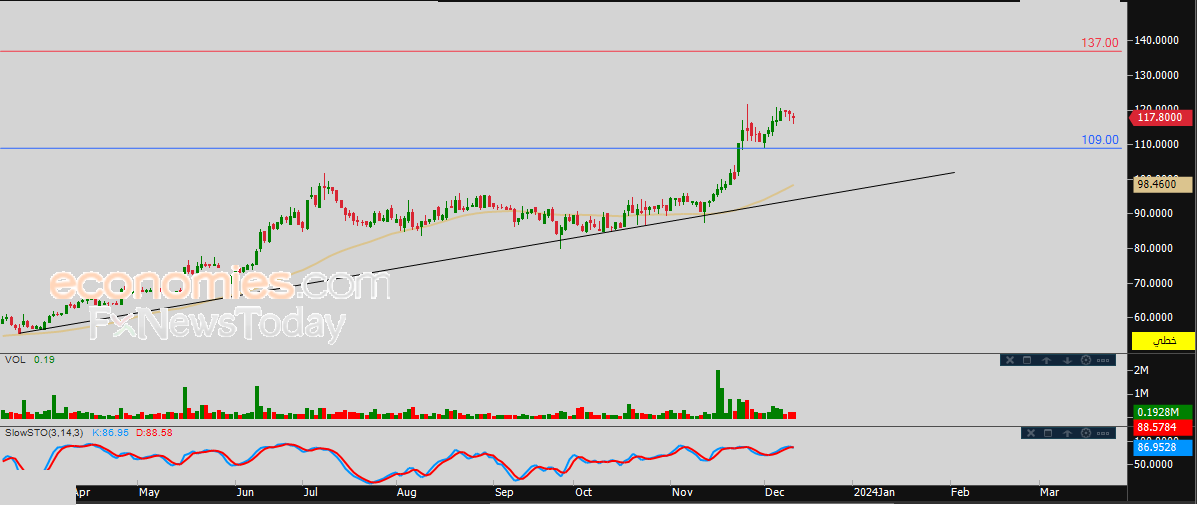Select the red 137.00 resistance line label
Screen dimensions: 1197x505
pyautogui.click(x=1100, y=42)
